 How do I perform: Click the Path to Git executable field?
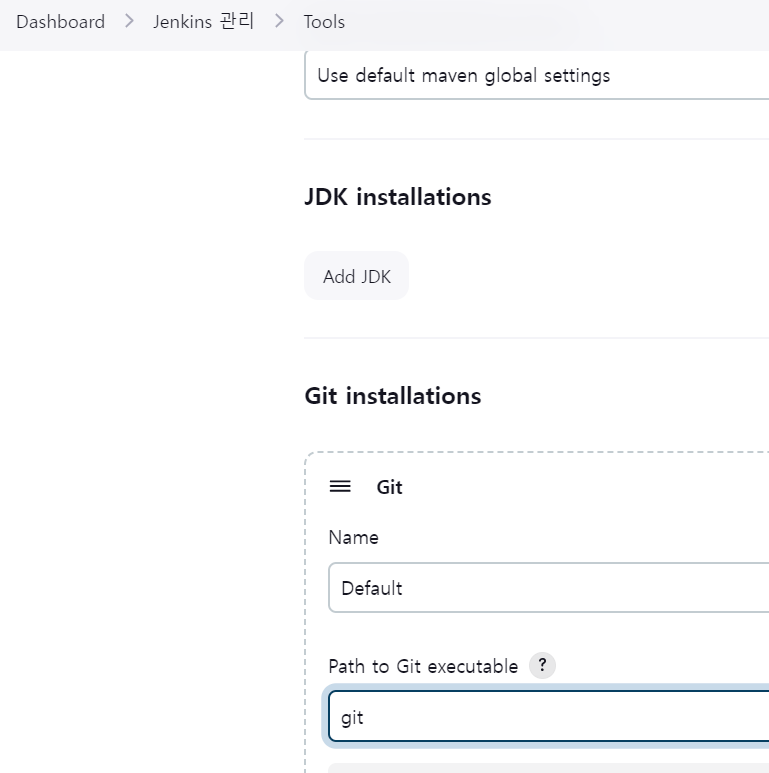[549, 716]
